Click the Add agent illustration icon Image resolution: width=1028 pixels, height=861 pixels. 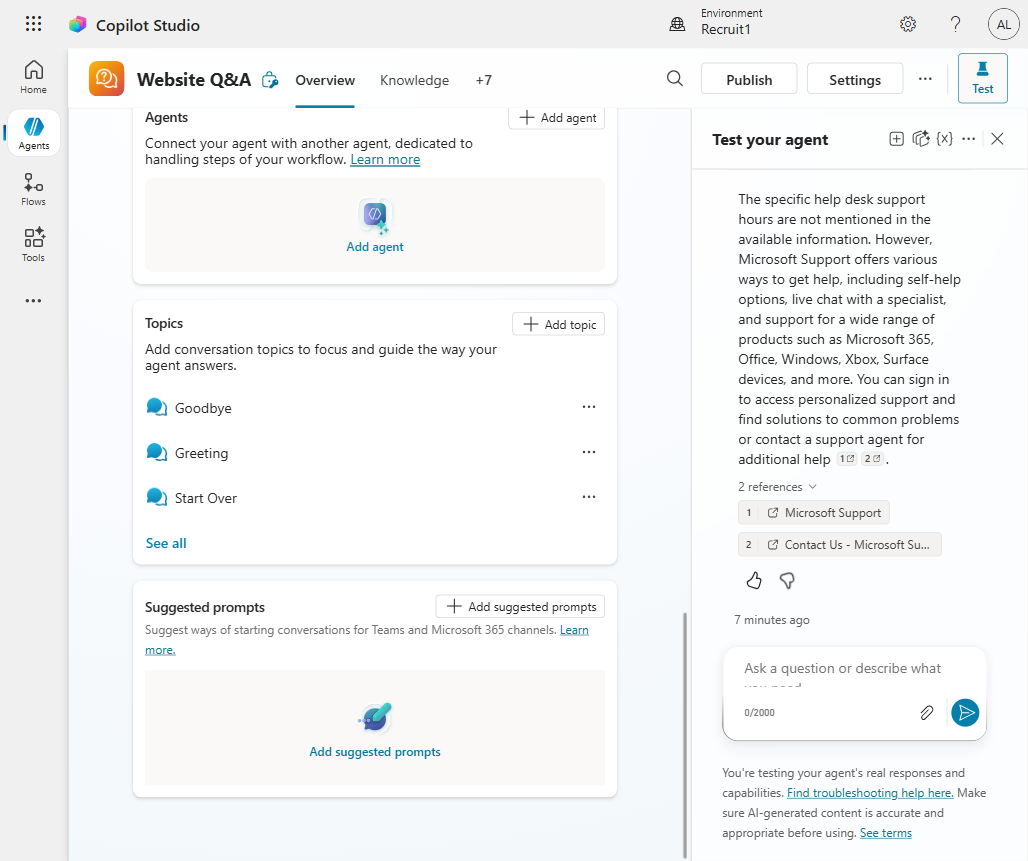point(375,216)
